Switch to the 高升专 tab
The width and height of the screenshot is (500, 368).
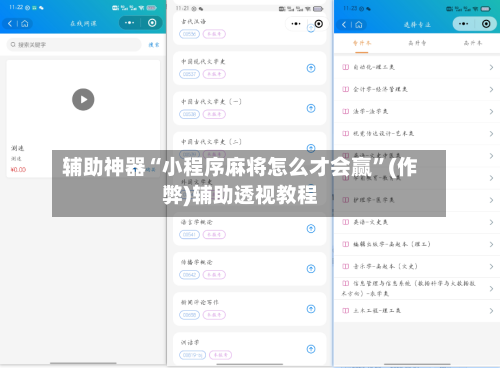(417, 43)
